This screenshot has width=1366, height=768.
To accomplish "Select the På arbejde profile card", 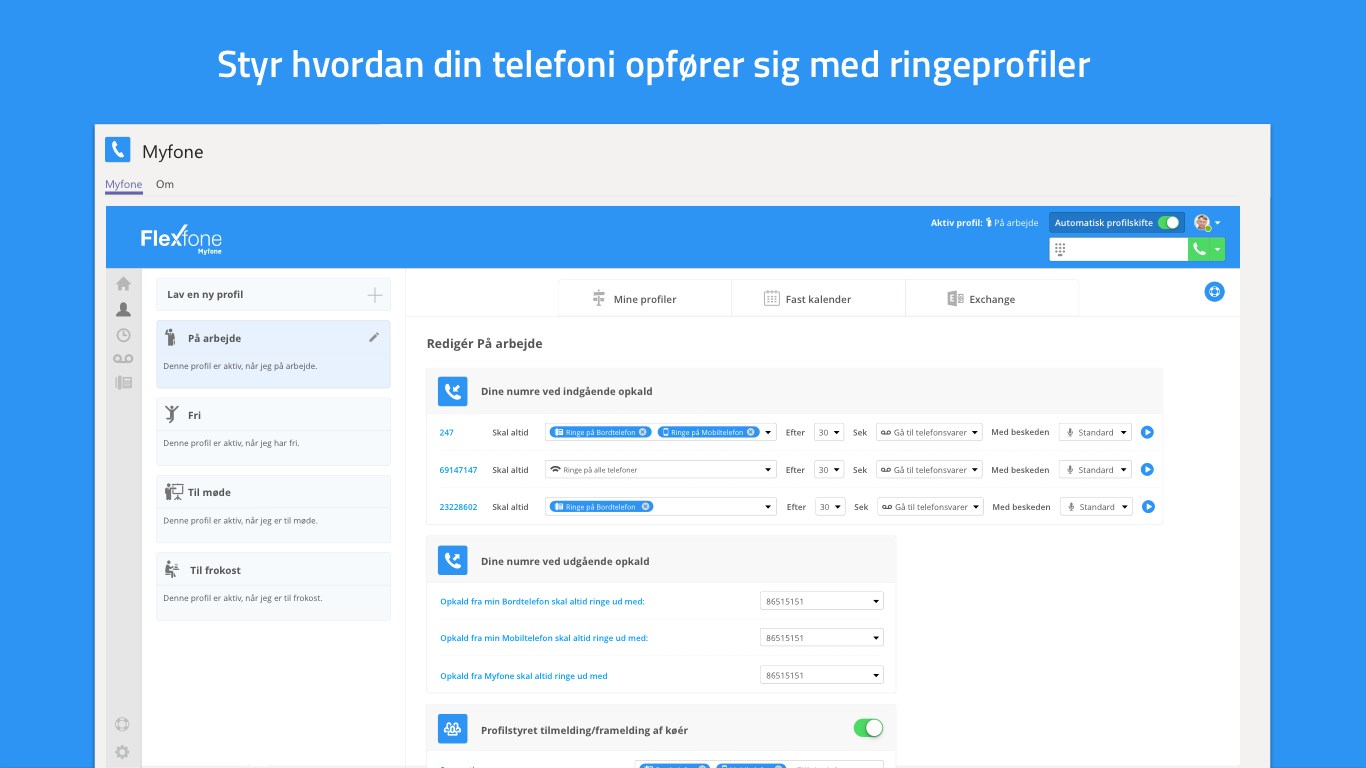I will point(273,354).
